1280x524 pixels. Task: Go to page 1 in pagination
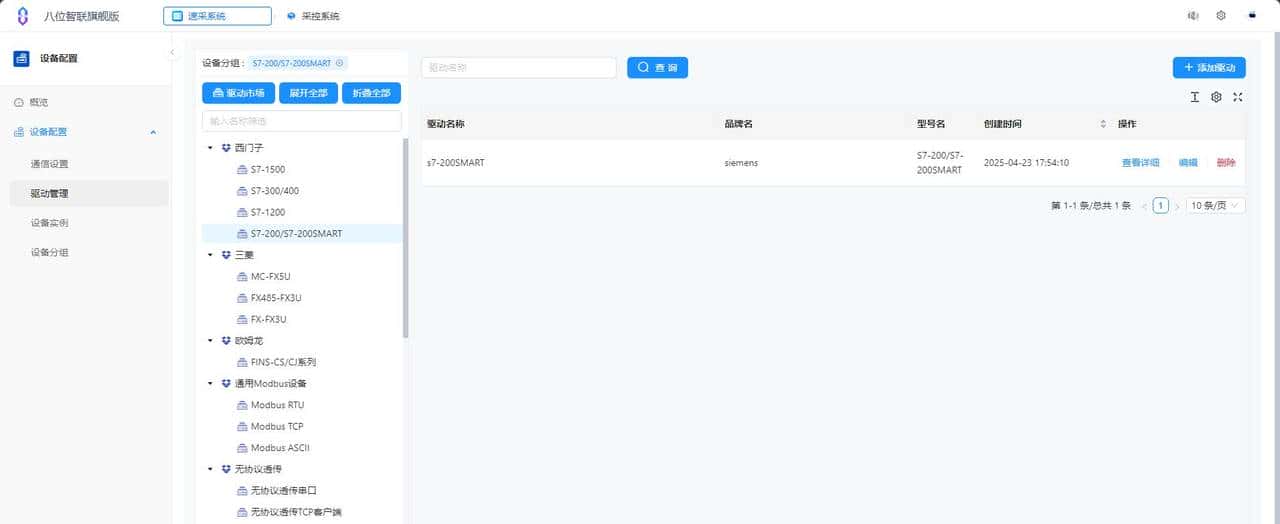tap(1161, 206)
